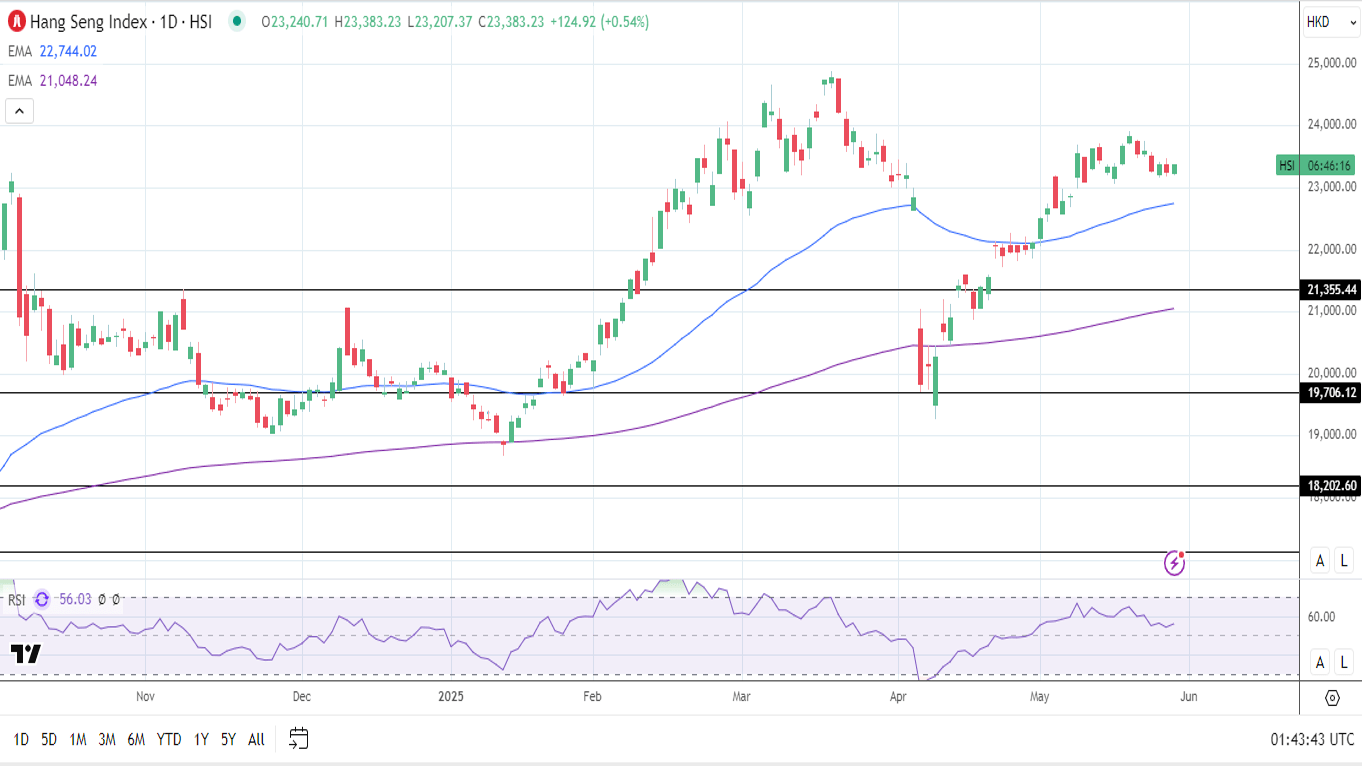Select the 6M time range
This screenshot has height=766, width=1362.
(x=136, y=740)
